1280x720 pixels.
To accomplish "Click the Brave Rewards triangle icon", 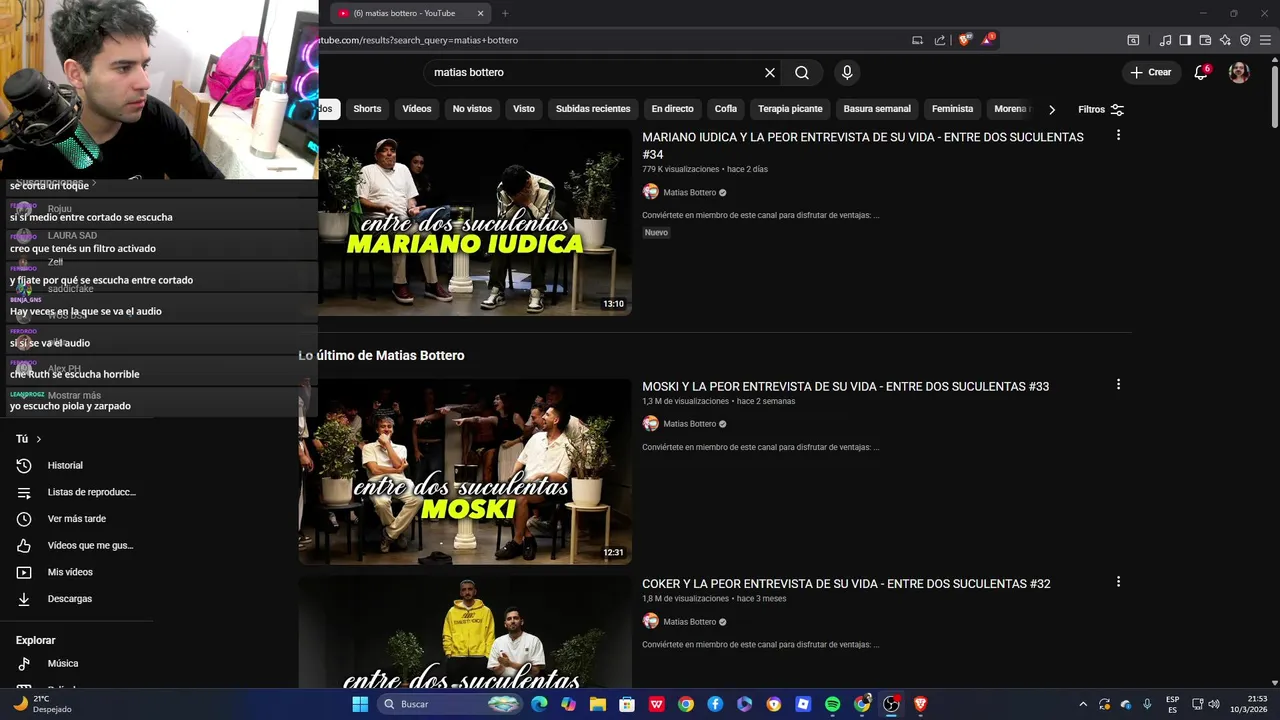I will point(988,40).
